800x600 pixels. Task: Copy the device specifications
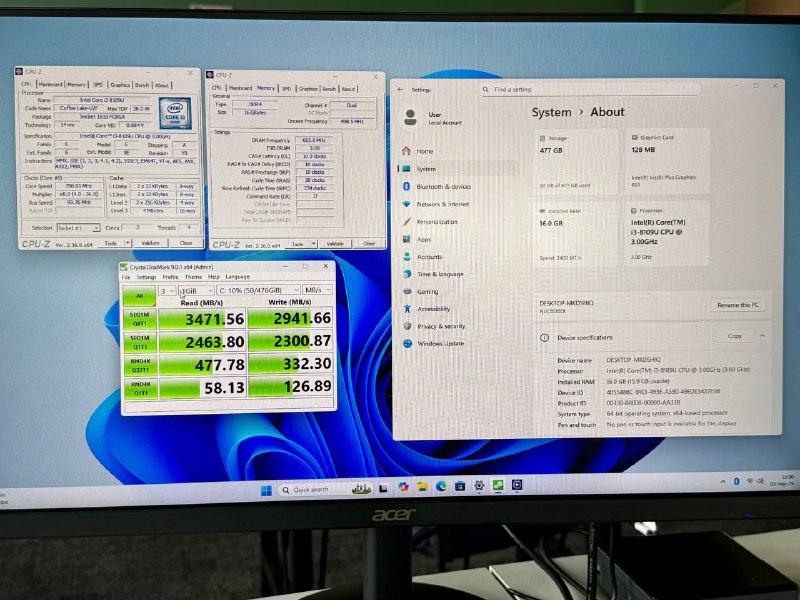tap(735, 336)
